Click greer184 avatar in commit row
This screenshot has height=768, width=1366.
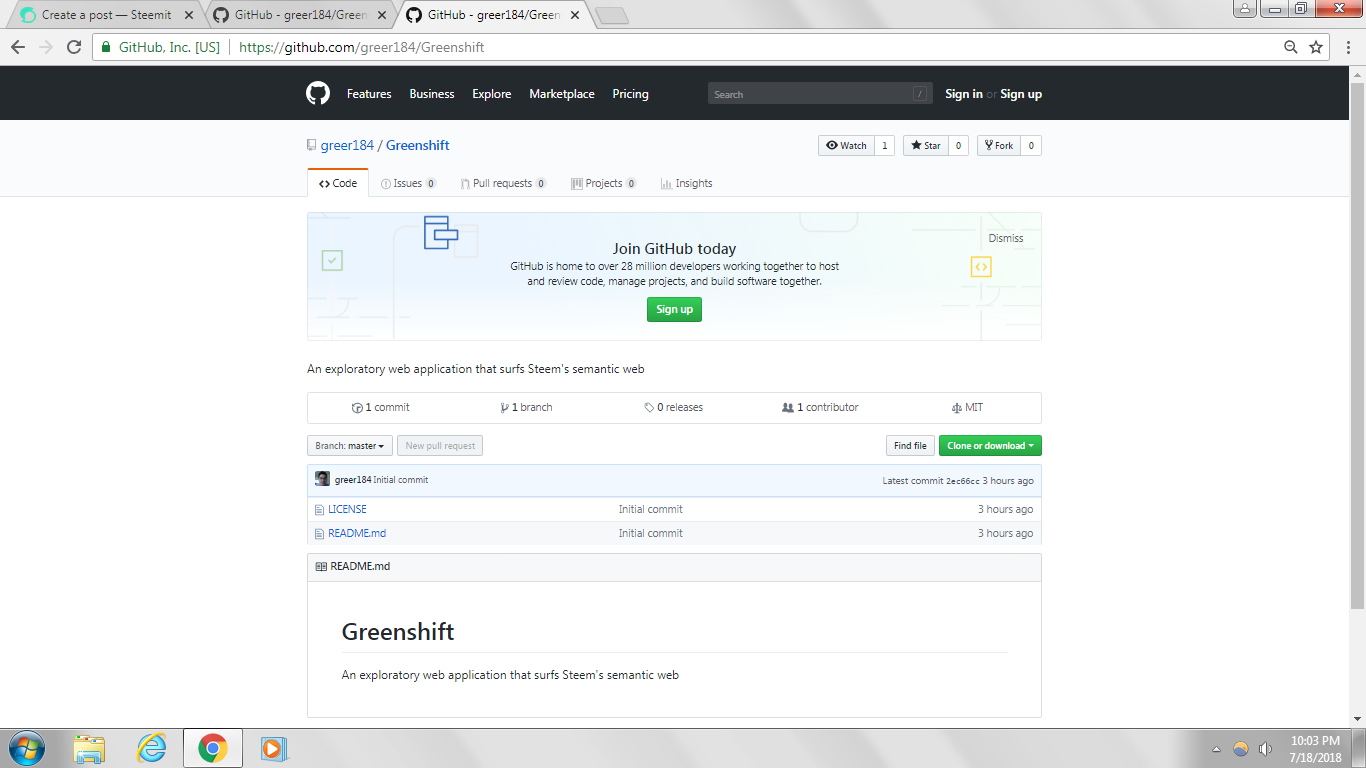tap(322, 479)
